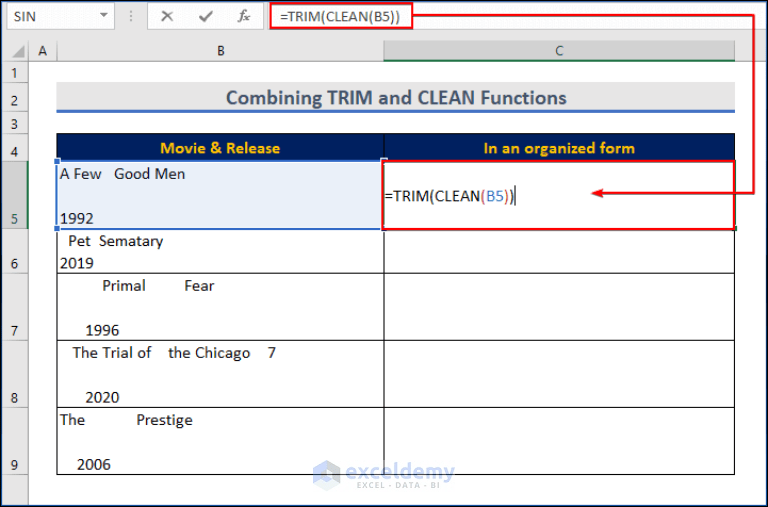Select column A header
This screenshot has width=768, height=507.
click(43, 51)
